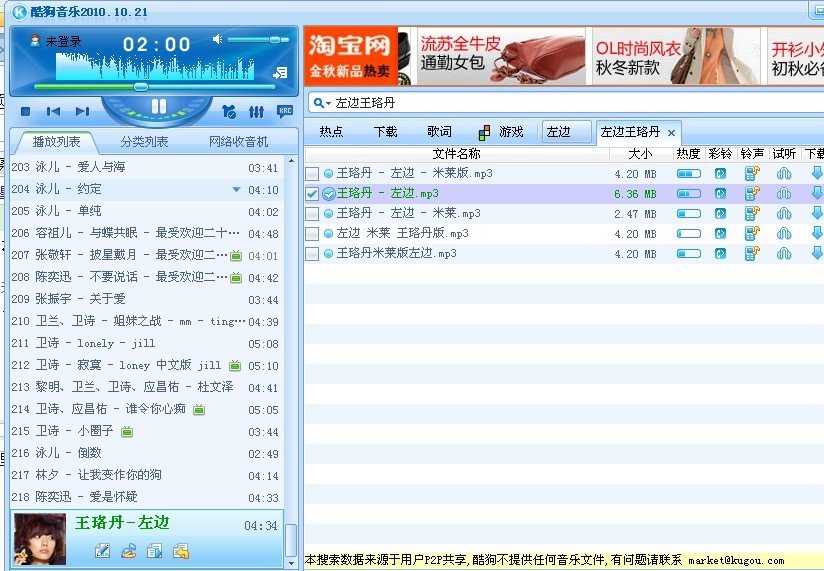Select playlist item 209 张振宇 - 关于爱
This screenshot has height=571, width=824.
(147, 299)
